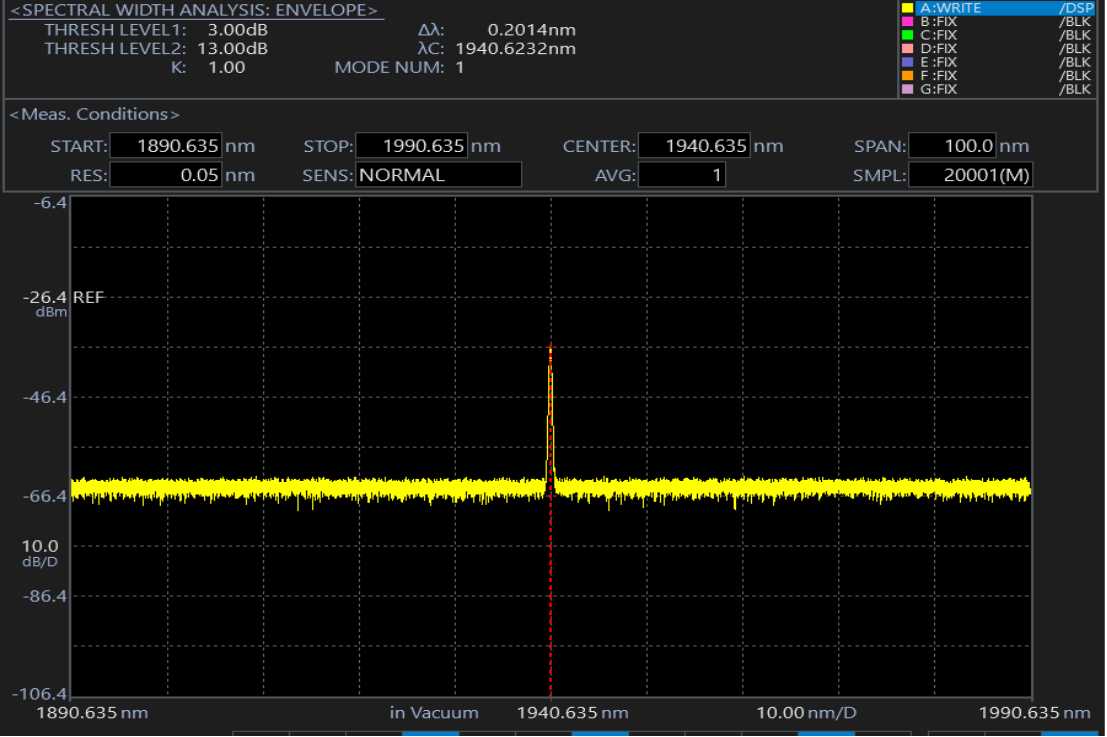1107x737 pixels.
Task: Click the CENTER wavelength input box
Action: pos(695,146)
